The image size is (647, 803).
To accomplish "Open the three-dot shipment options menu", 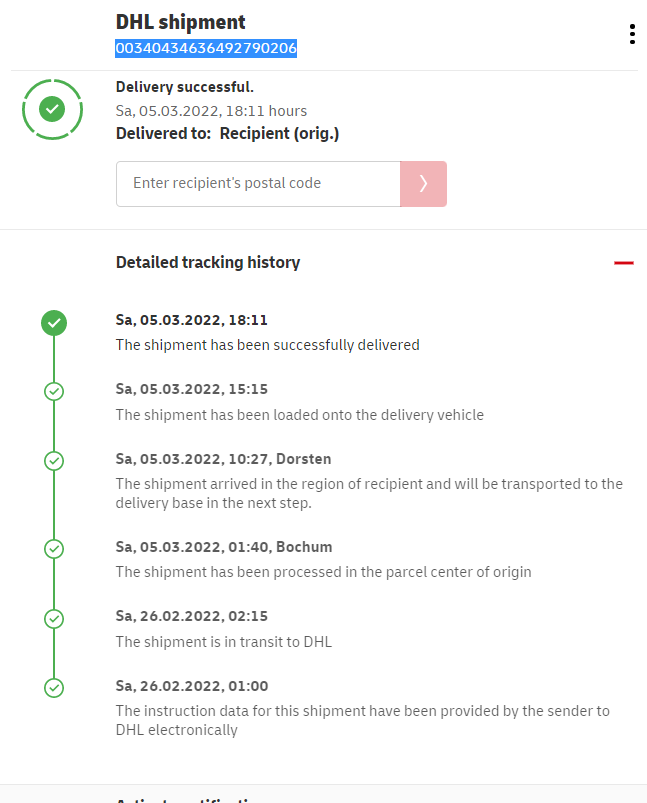I will (x=632, y=34).
